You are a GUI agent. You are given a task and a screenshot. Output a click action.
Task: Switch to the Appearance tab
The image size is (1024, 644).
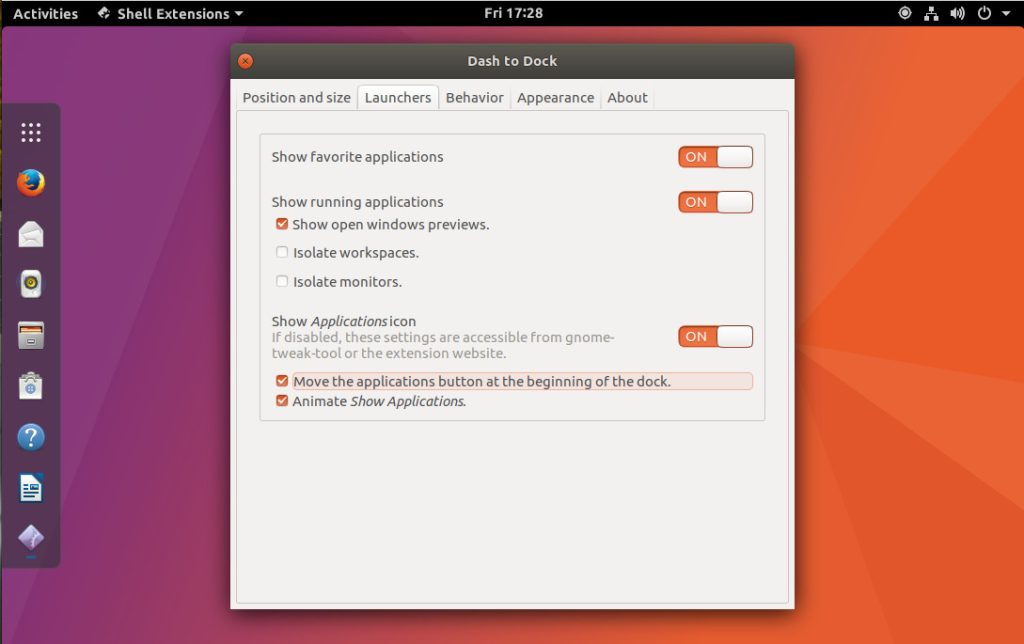555,98
